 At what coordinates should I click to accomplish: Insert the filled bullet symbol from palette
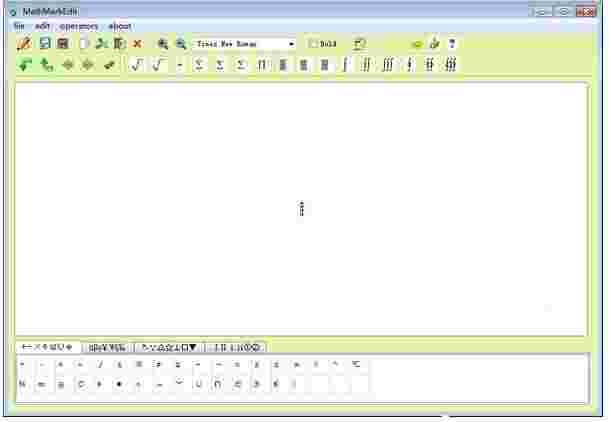(119, 384)
